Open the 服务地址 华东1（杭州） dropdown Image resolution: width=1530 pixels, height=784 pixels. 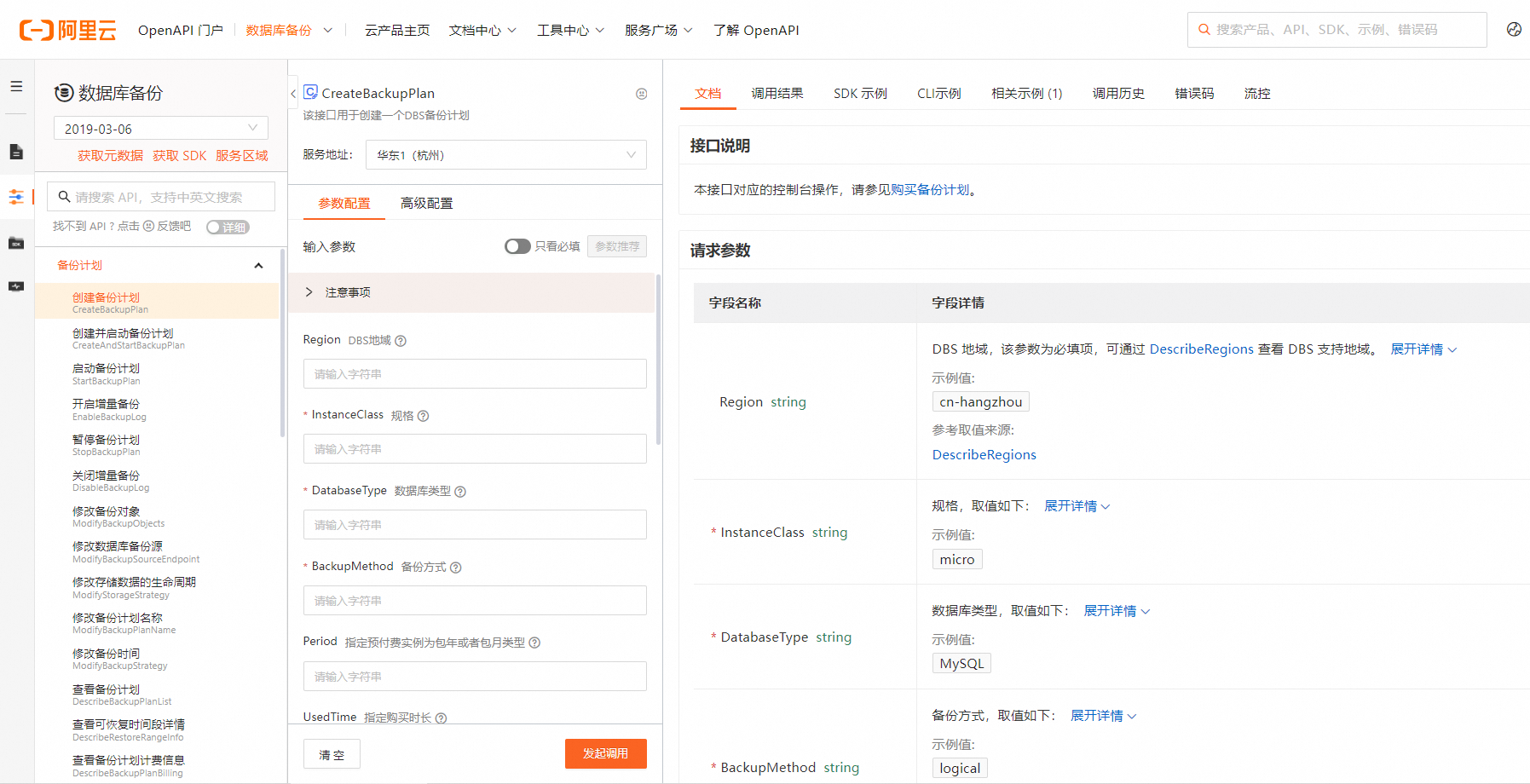506,154
